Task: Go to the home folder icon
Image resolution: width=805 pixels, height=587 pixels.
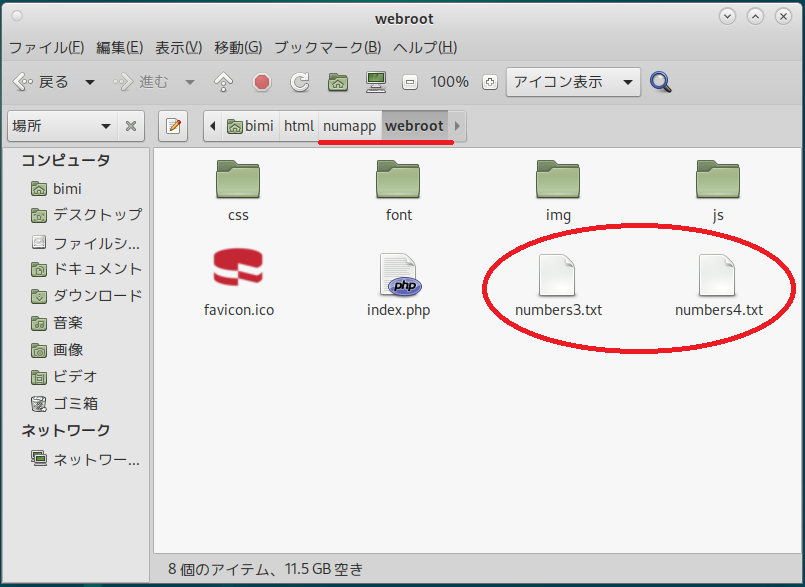Action: pyautogui.click(x=338, y=82)
